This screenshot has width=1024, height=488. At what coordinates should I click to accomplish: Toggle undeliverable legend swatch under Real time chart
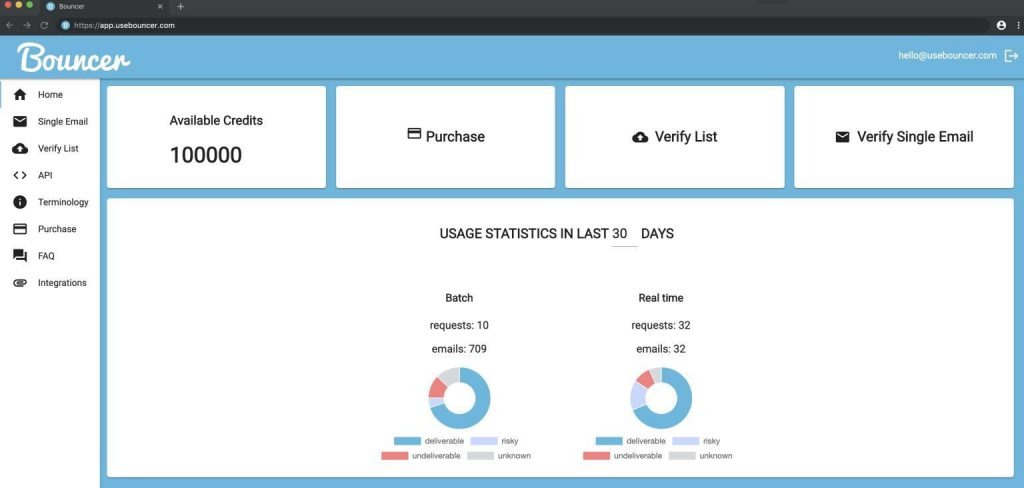[x=596, y=456]
